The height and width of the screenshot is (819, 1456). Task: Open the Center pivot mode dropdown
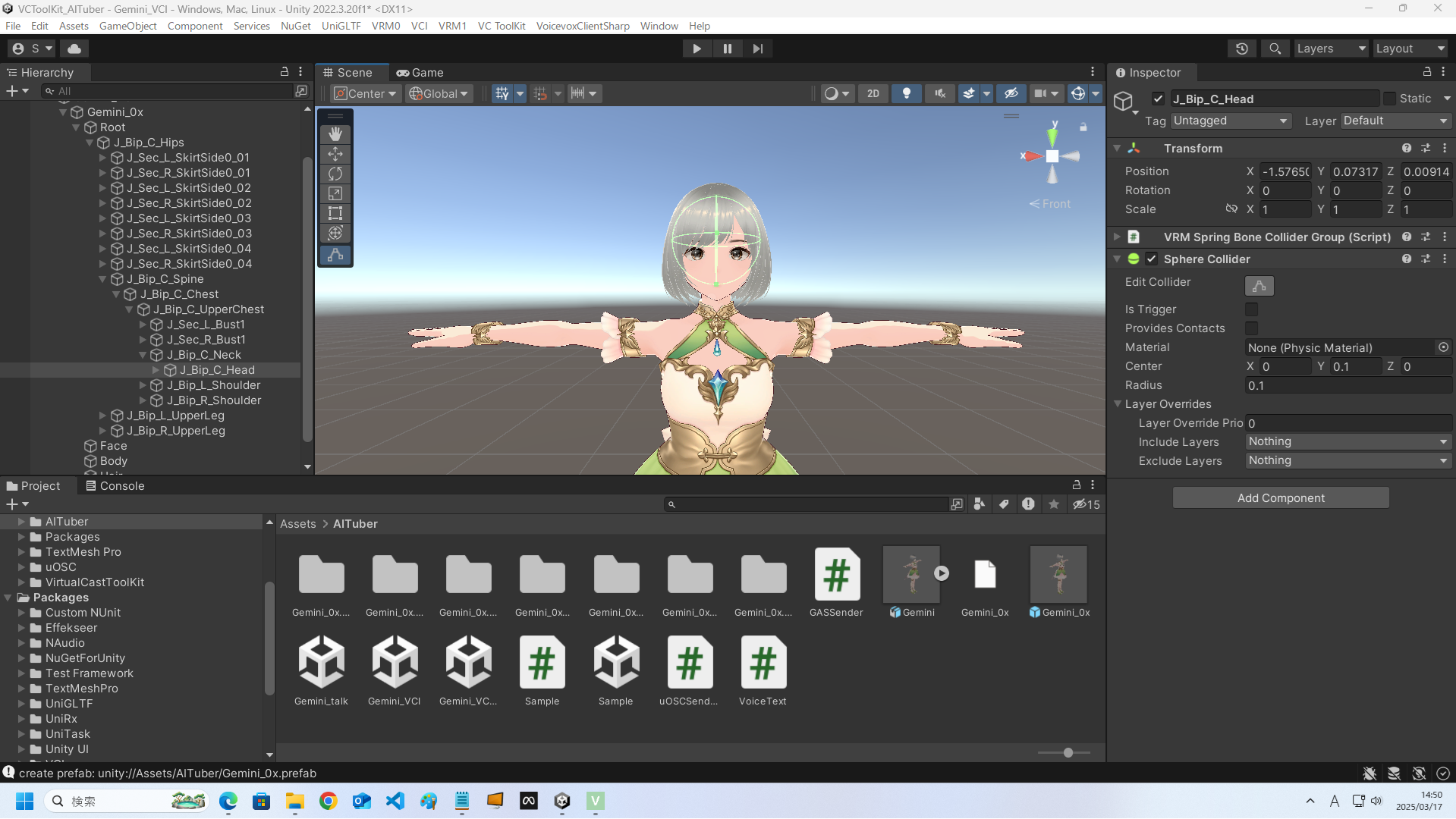point(366,93)
